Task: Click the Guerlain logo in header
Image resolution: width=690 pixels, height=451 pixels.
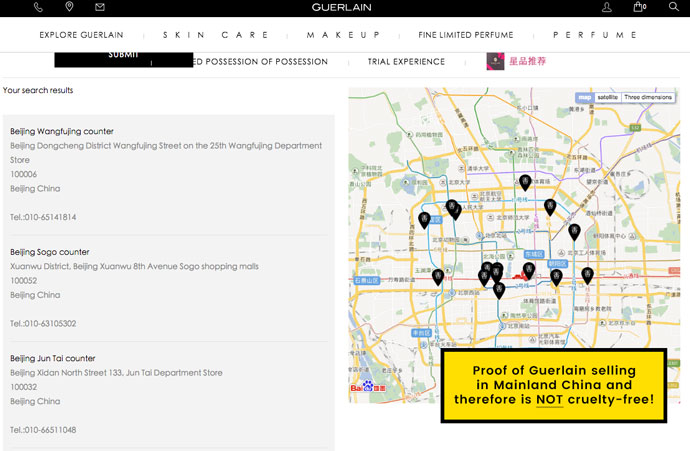Action: click(341, 7)
